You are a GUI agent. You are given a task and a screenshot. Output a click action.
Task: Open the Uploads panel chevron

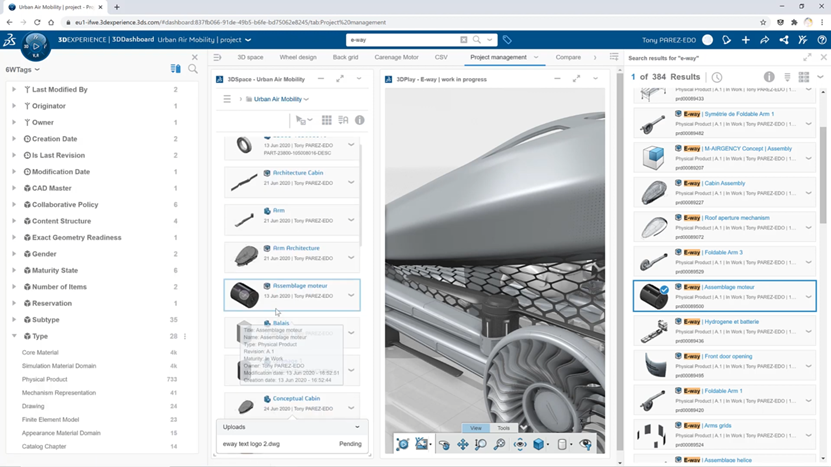point(357,427)
